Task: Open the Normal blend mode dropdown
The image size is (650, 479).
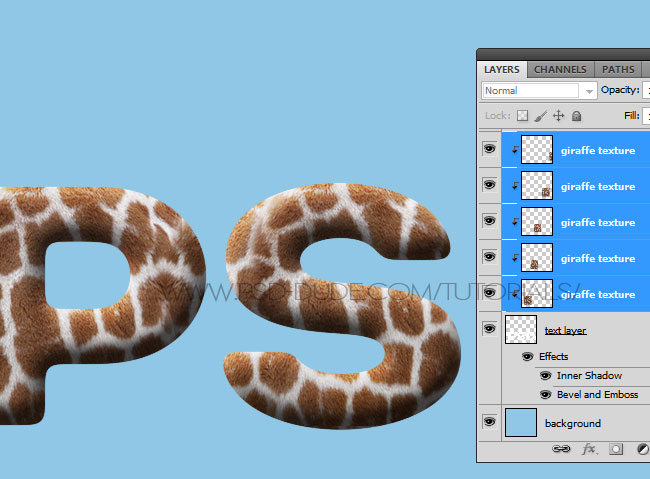Action: click(539, 90)
